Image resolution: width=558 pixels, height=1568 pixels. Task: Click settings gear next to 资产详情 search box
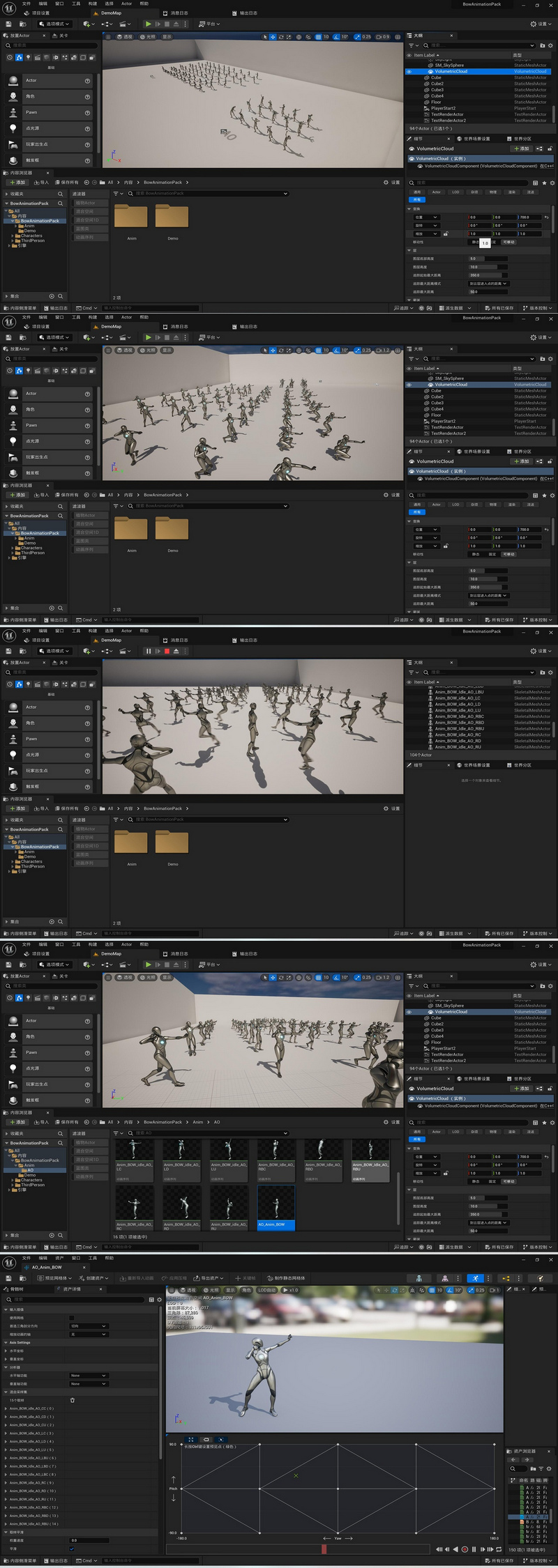[159, 1300]
